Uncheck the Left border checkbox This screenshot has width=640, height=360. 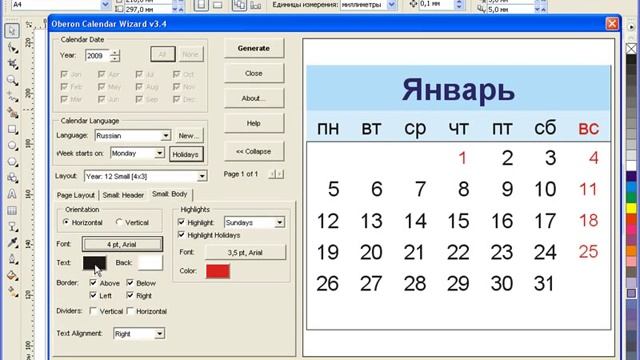point(93,295)
